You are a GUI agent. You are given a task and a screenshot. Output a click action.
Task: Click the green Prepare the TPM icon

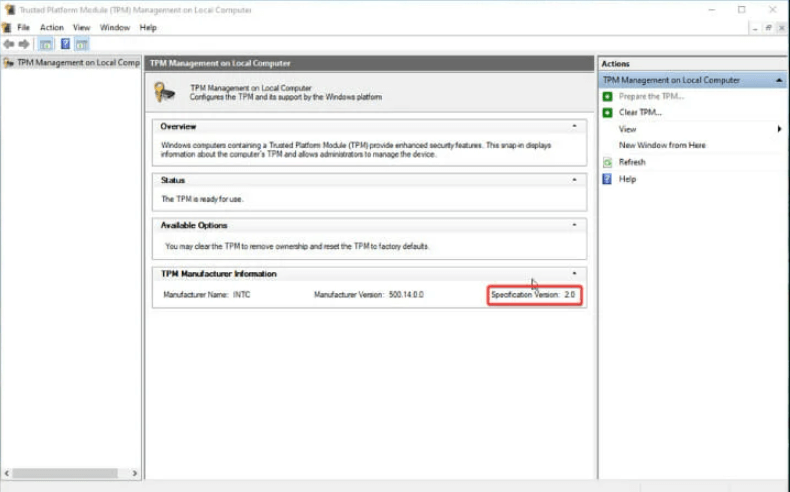[x=608, y=96]
